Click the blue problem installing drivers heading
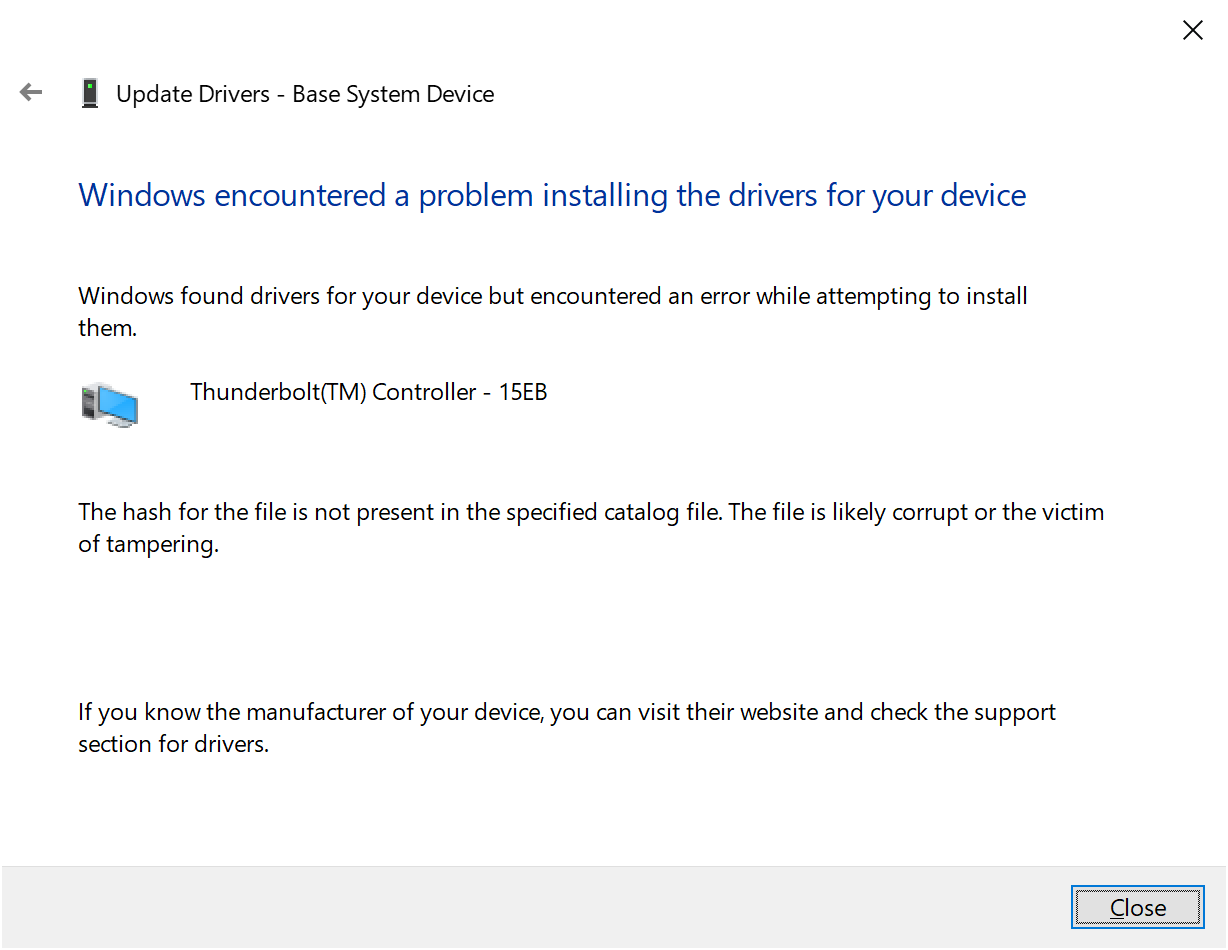The image size is (1228, 950). click(552, 195)
